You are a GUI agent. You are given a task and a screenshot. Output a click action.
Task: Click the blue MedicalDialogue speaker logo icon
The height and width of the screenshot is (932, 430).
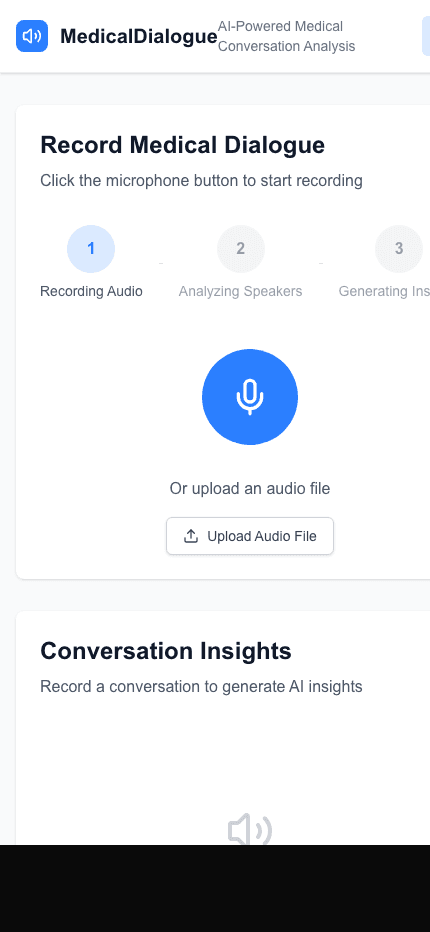(x=32, y=36)
